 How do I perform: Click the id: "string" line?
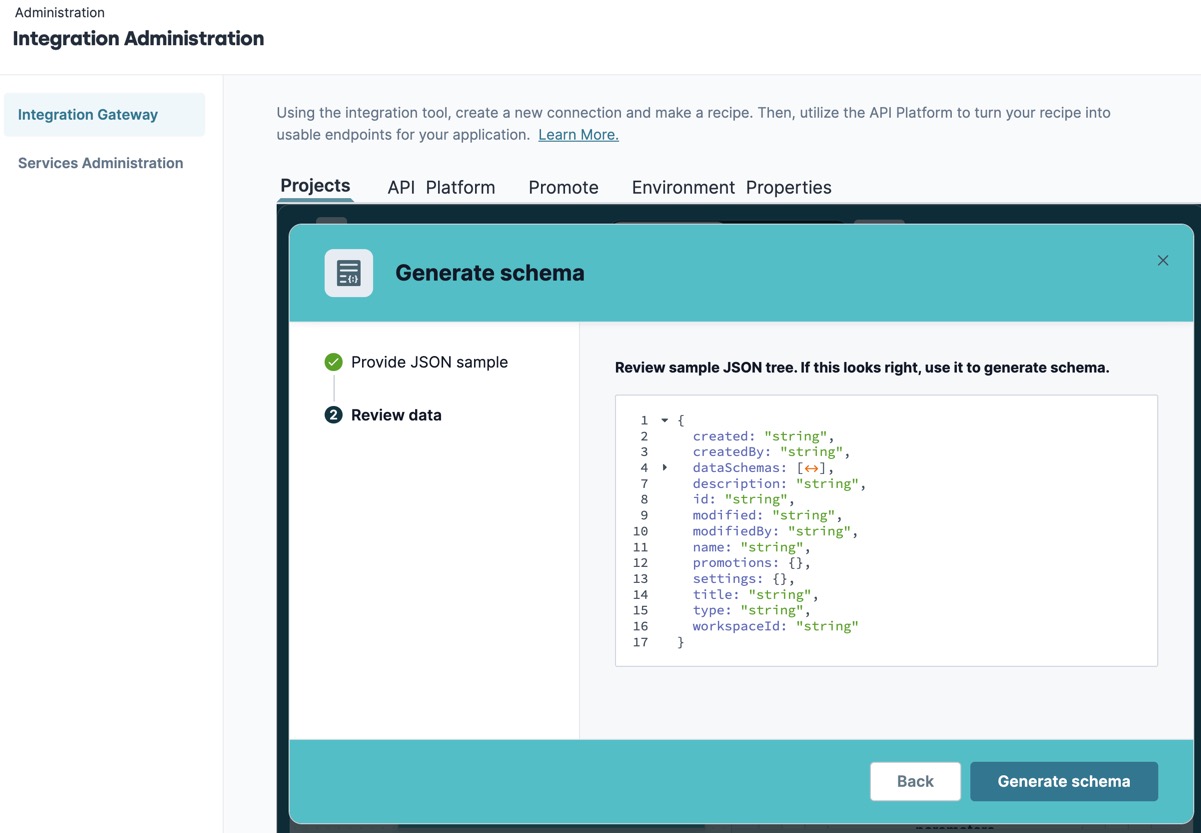[743, 499]
